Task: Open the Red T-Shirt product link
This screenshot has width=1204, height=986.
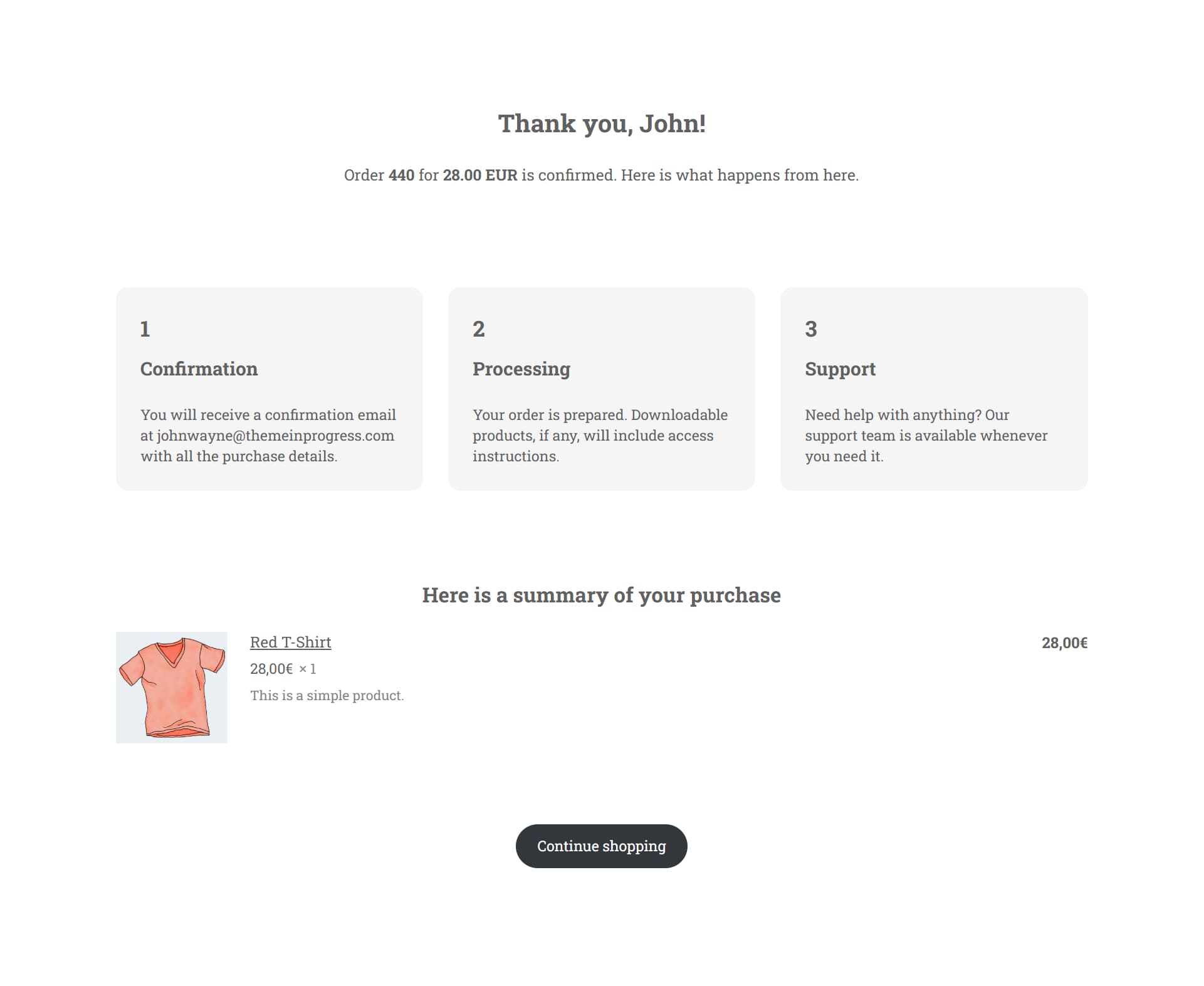Action: [x=290, y=642]
